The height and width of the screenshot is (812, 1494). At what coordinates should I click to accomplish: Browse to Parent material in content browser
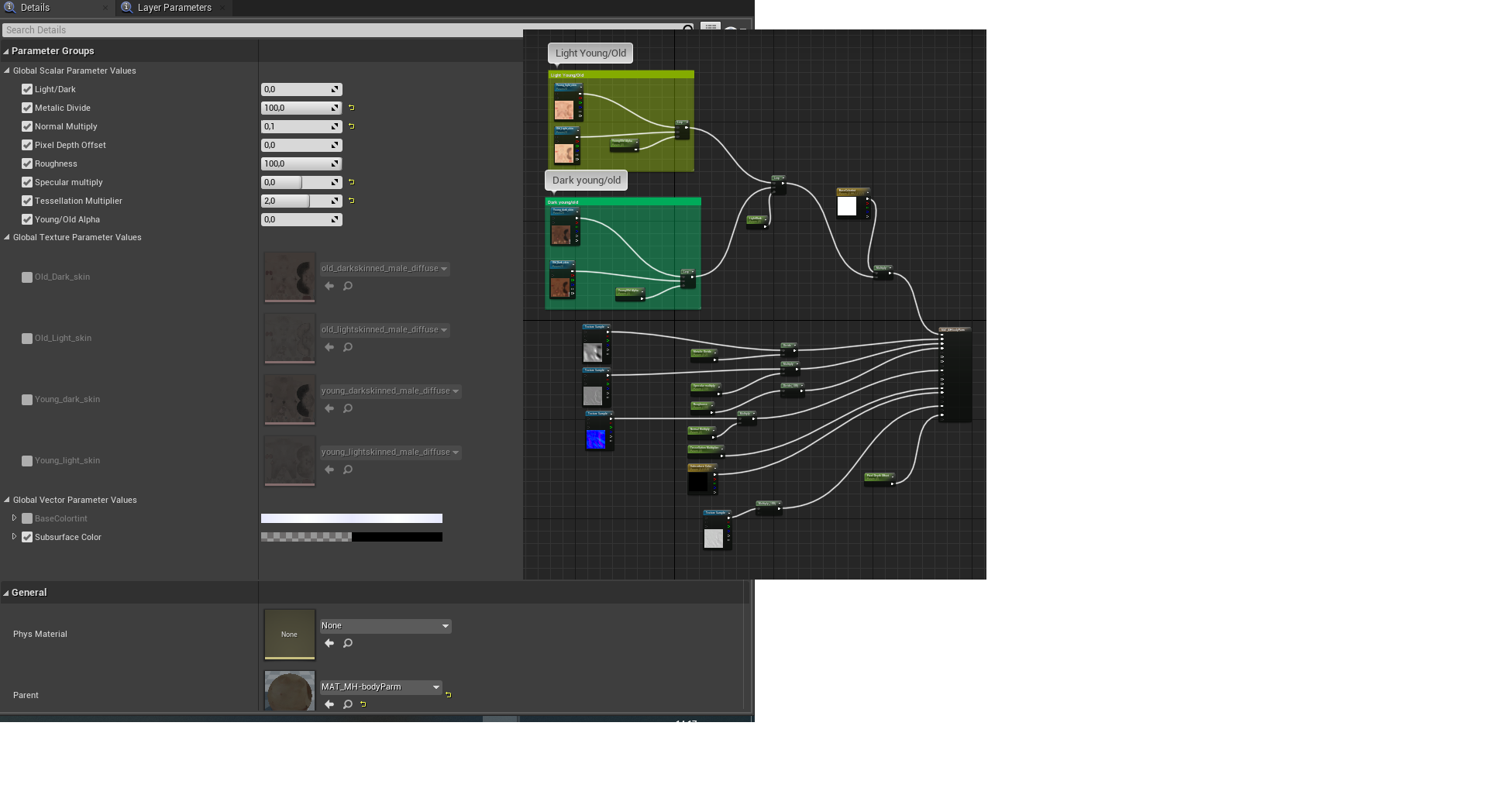point(348,704)
